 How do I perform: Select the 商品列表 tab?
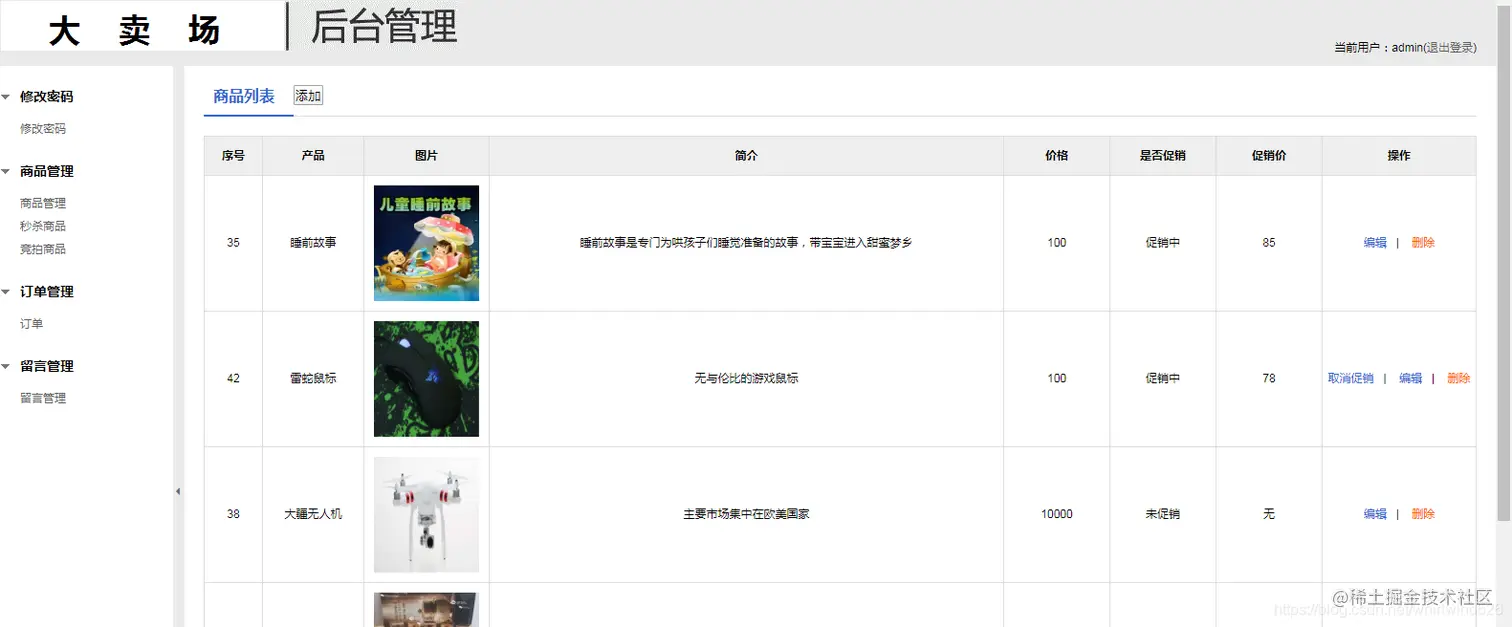tap(244, 96)
